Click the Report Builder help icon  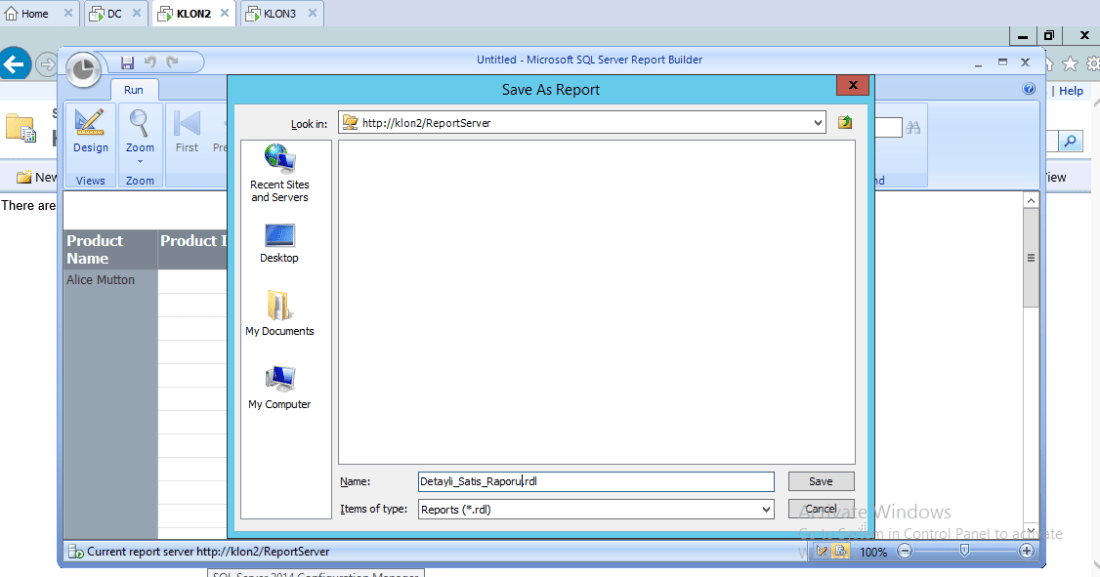point(1029,89)
